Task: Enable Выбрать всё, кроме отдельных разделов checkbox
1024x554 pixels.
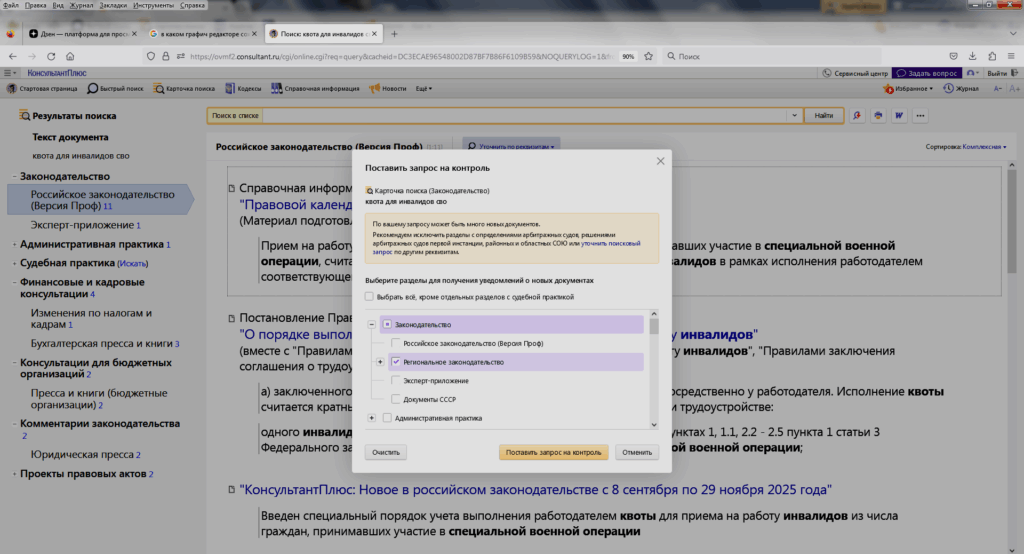Action: coord(370,297)
